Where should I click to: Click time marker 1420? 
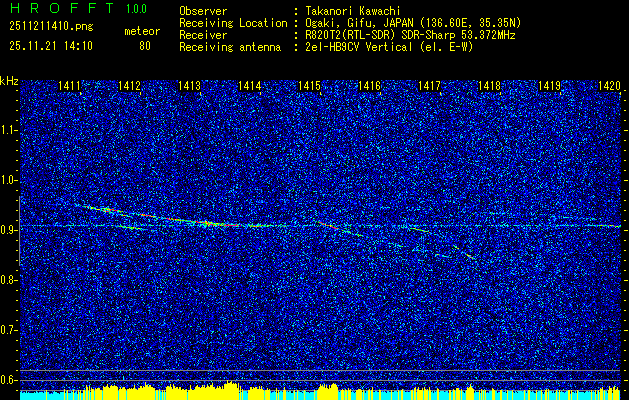[609, 85]
